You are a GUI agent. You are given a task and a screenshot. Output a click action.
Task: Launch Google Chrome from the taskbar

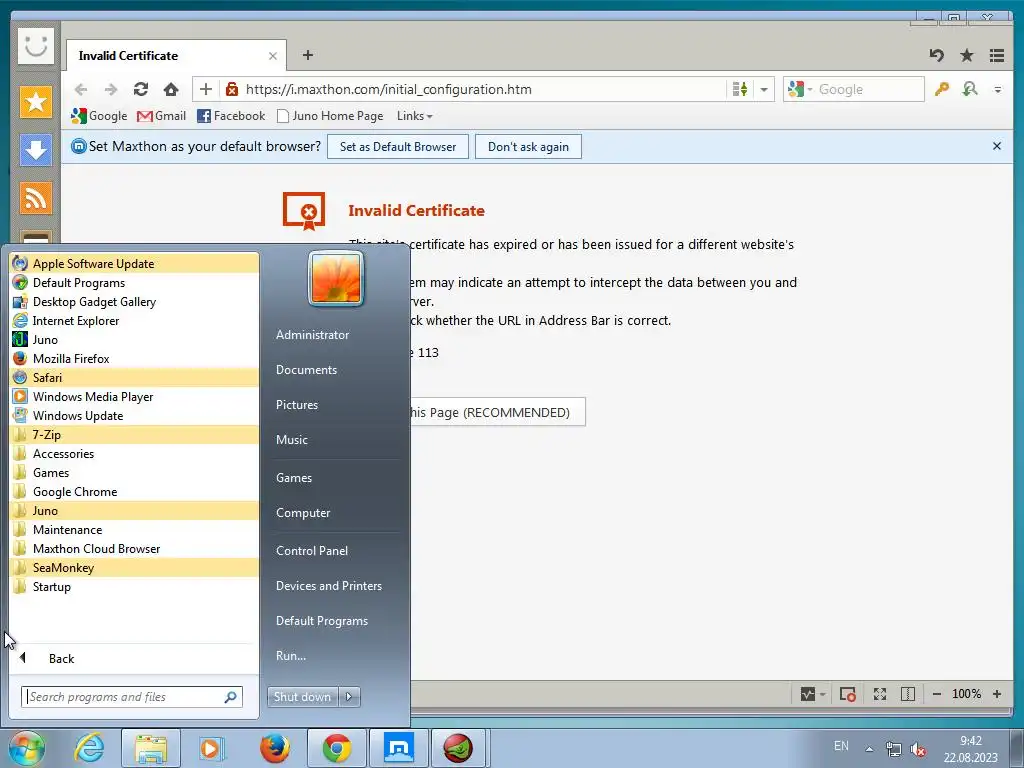click(x=337, y=748)
